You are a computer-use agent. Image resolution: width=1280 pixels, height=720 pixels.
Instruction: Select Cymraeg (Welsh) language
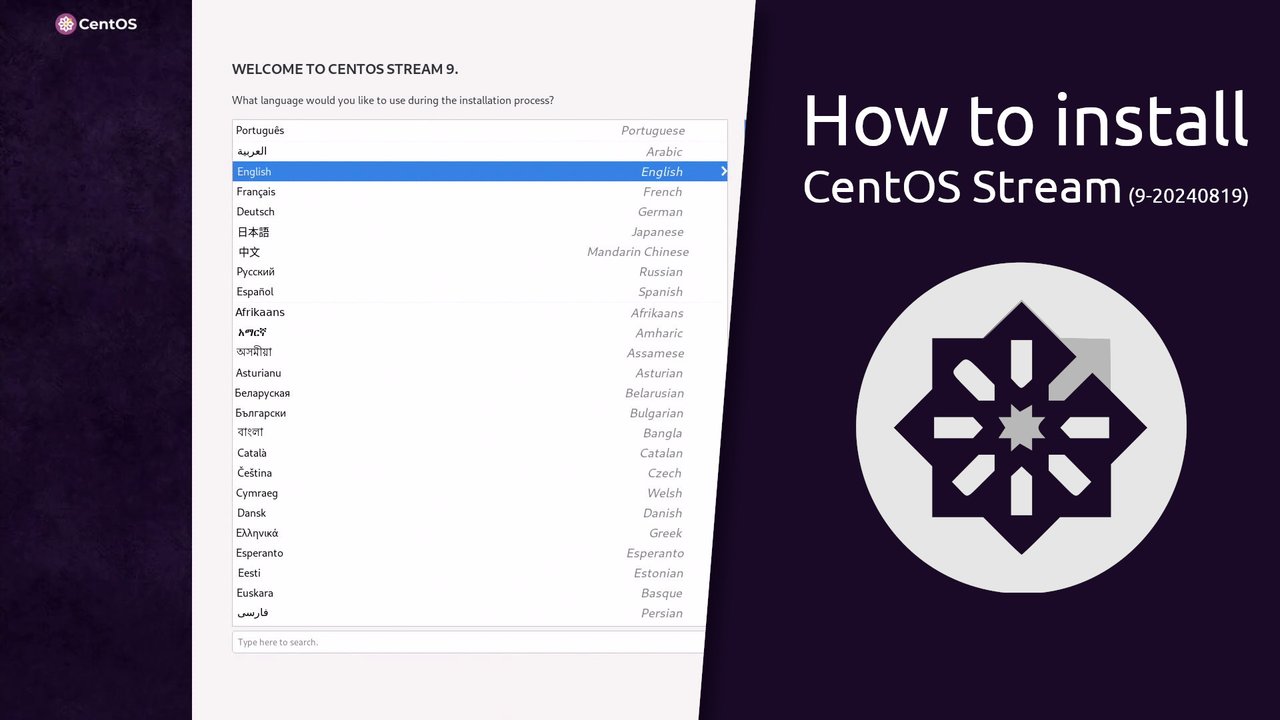pos(471,493)
